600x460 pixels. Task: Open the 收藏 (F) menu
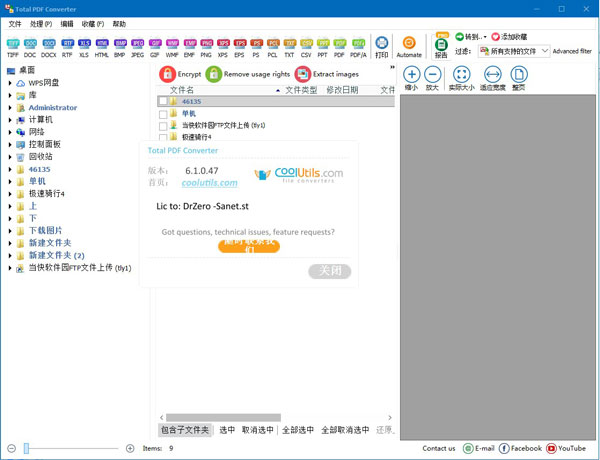pos(93,24)
